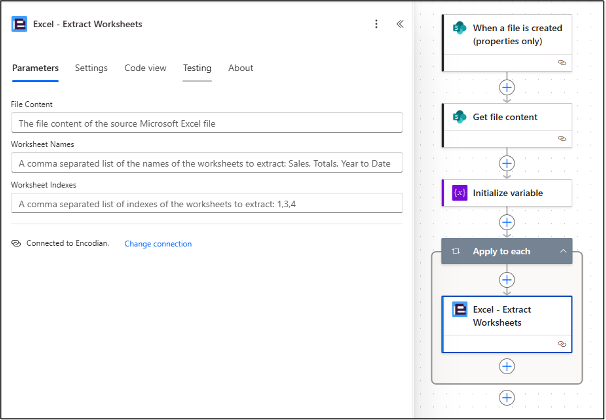Click the SharePoint icon on Get file content

pyautogui.click(x=459, y=117)
